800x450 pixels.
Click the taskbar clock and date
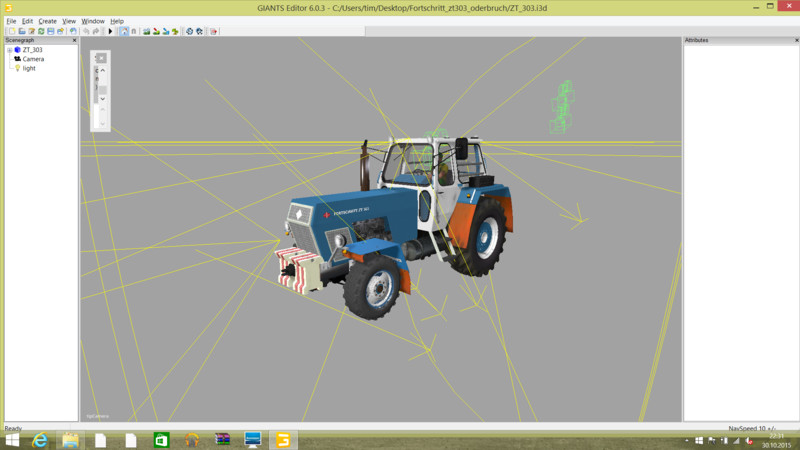pos(777,441)
